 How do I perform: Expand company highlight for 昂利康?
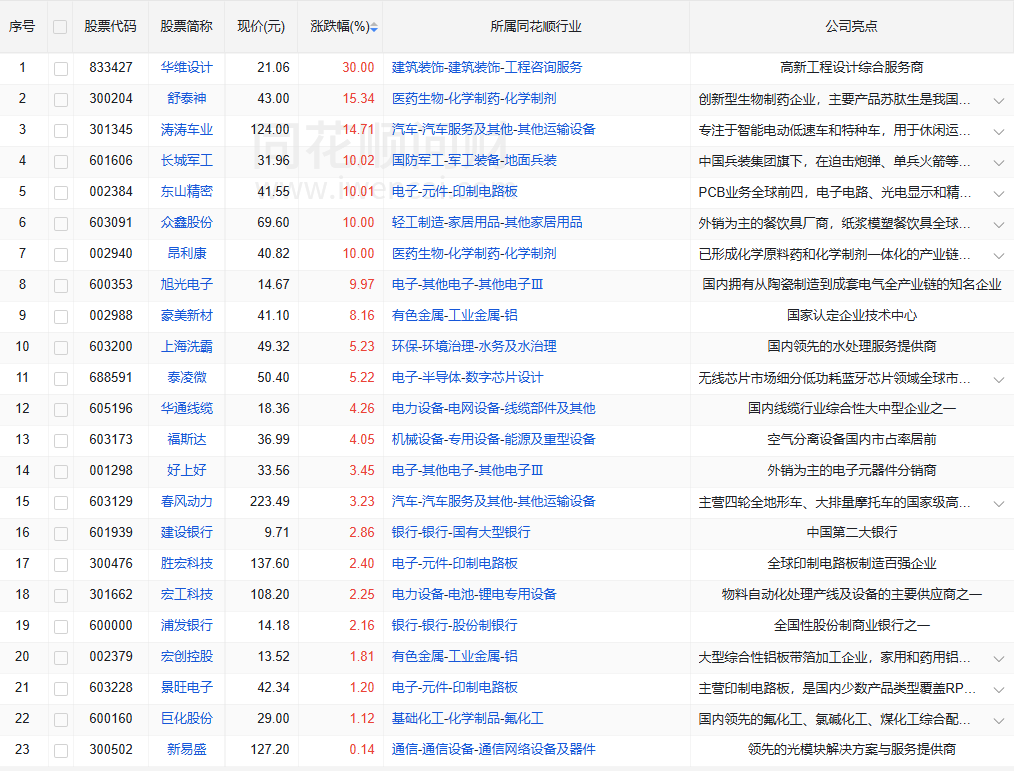(998, 255)
